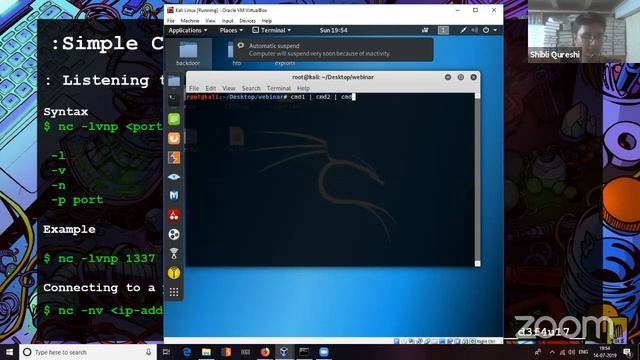The height and width of the screenshot is (360, 640).
Task: Open the yellow round icon in dock
Action: point(174,273)
